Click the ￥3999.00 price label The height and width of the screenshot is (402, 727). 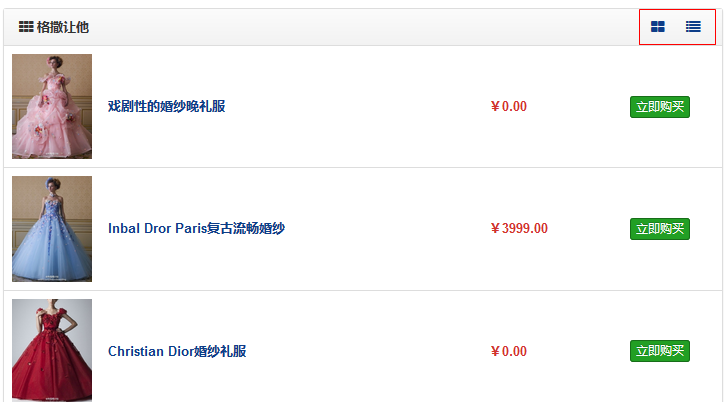point(519,229)
